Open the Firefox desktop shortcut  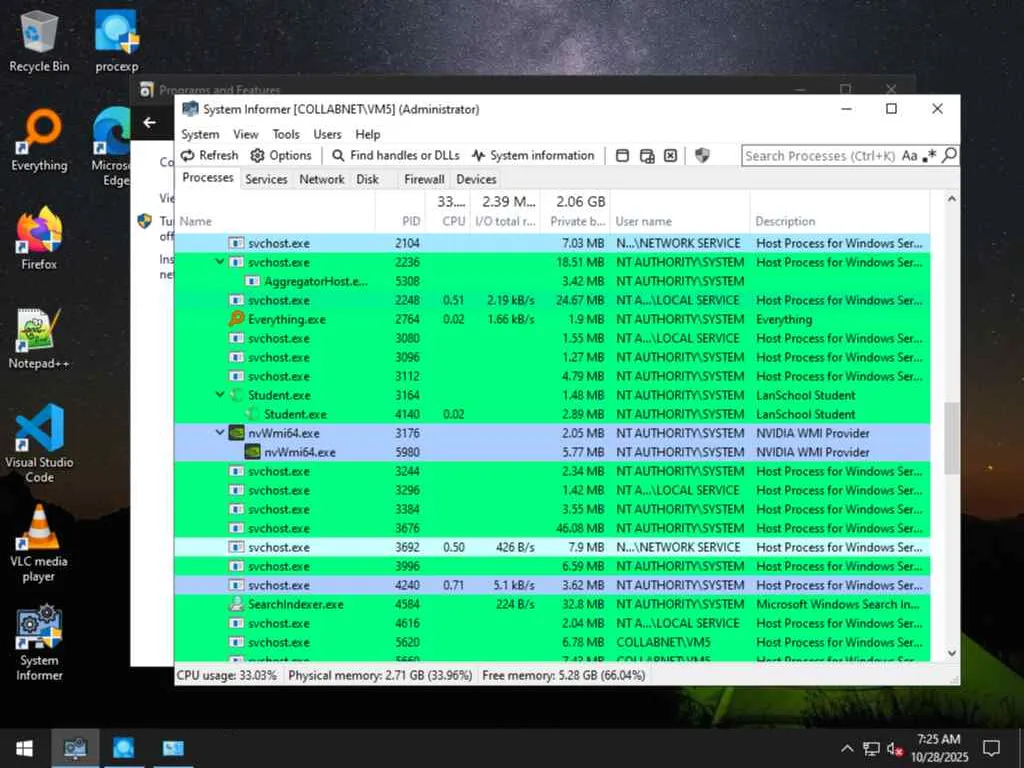click(39, 238)
